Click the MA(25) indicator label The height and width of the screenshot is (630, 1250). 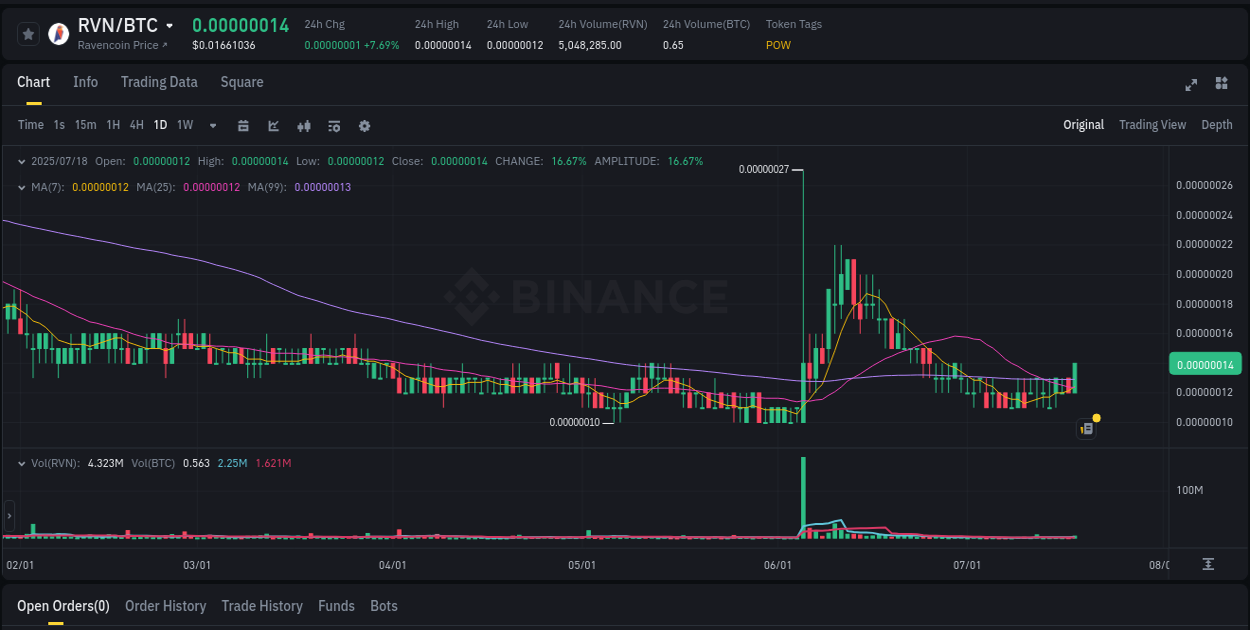pos(156,187)
